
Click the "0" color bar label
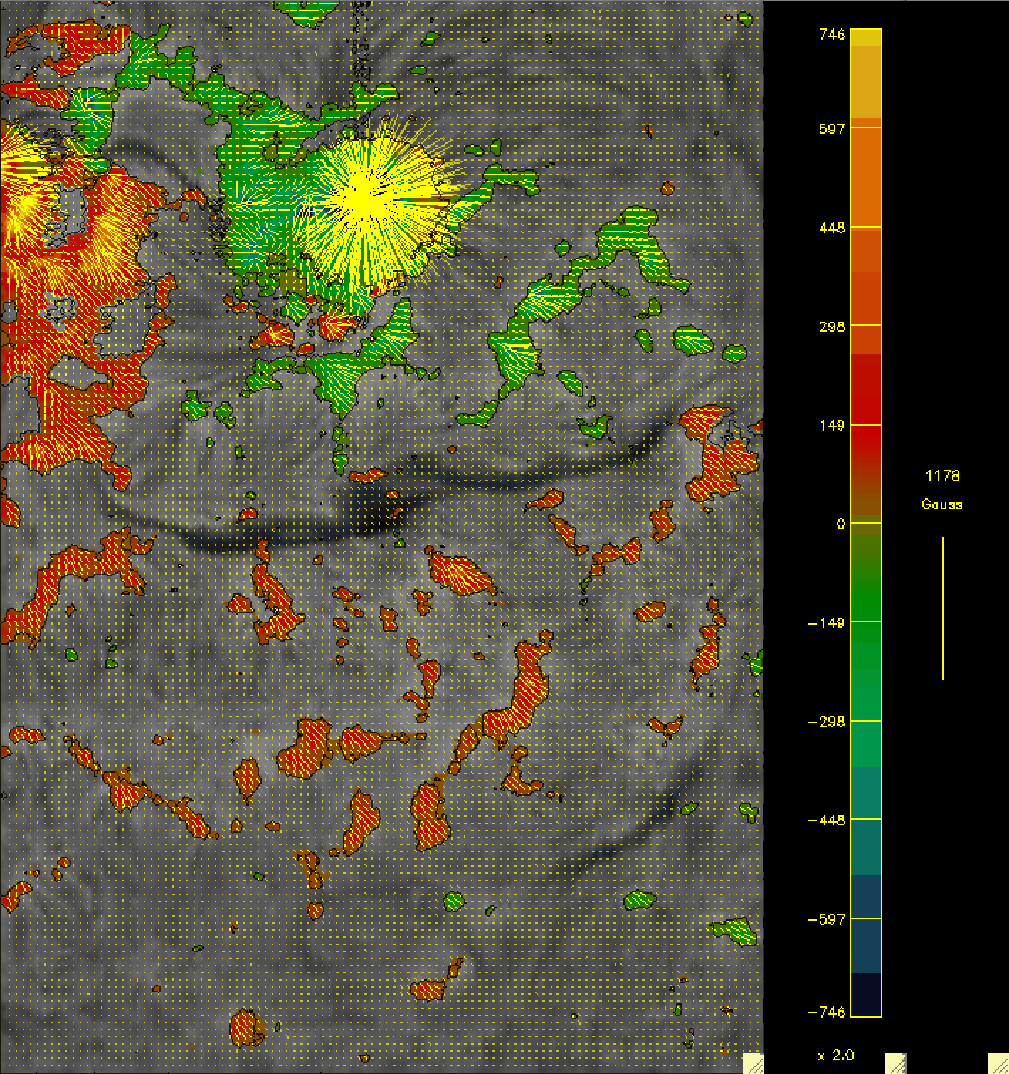coord(840,524)
